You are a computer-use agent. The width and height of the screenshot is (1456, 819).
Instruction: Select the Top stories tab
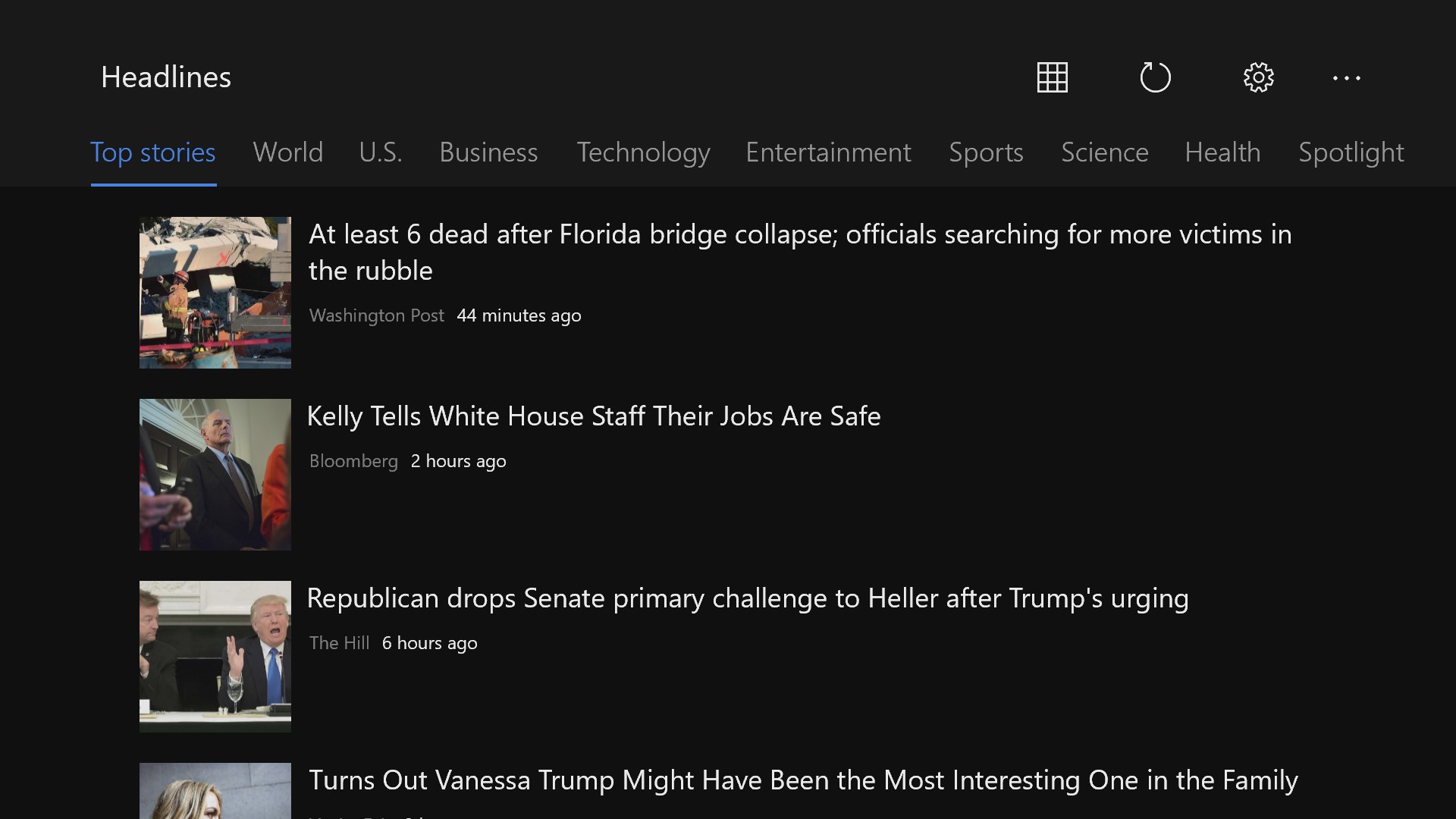153,152
